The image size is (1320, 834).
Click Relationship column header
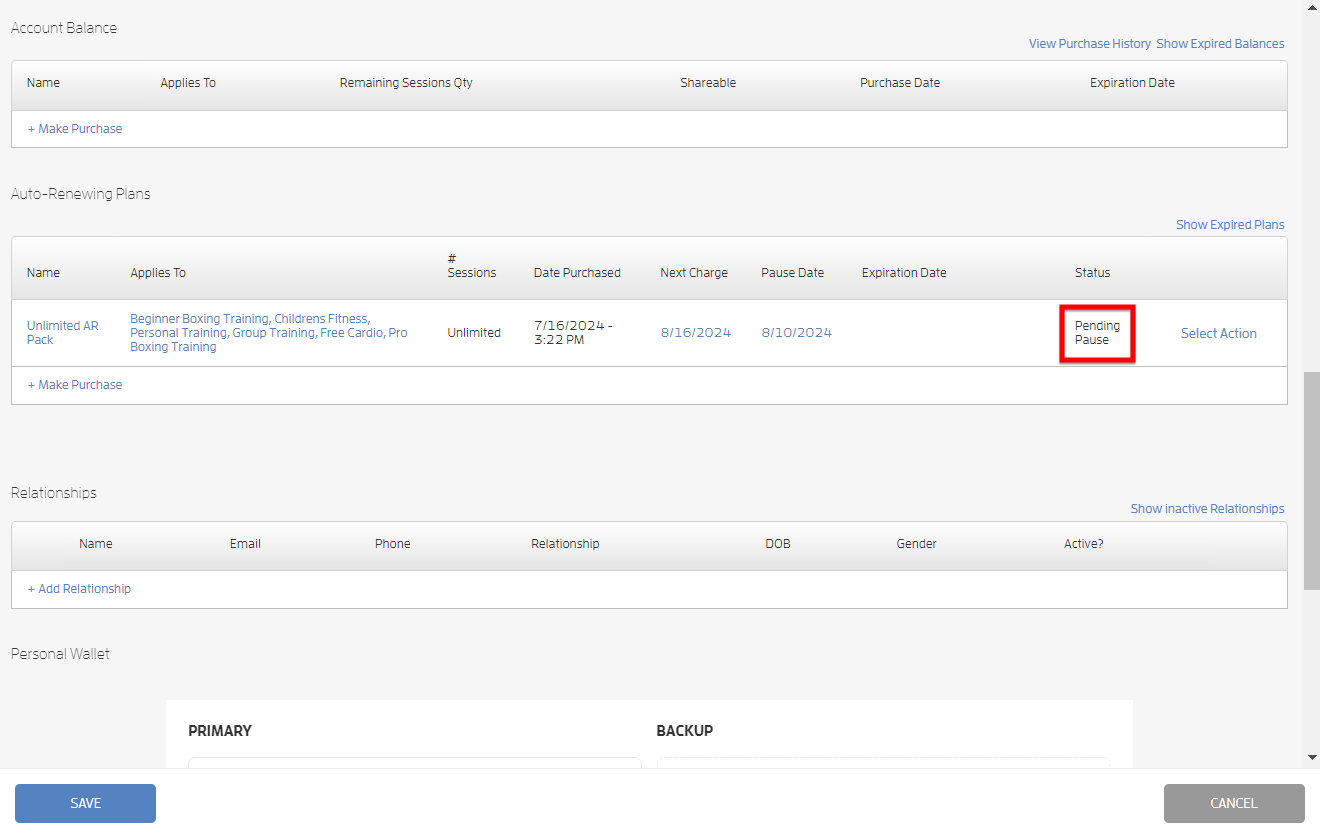565,544
